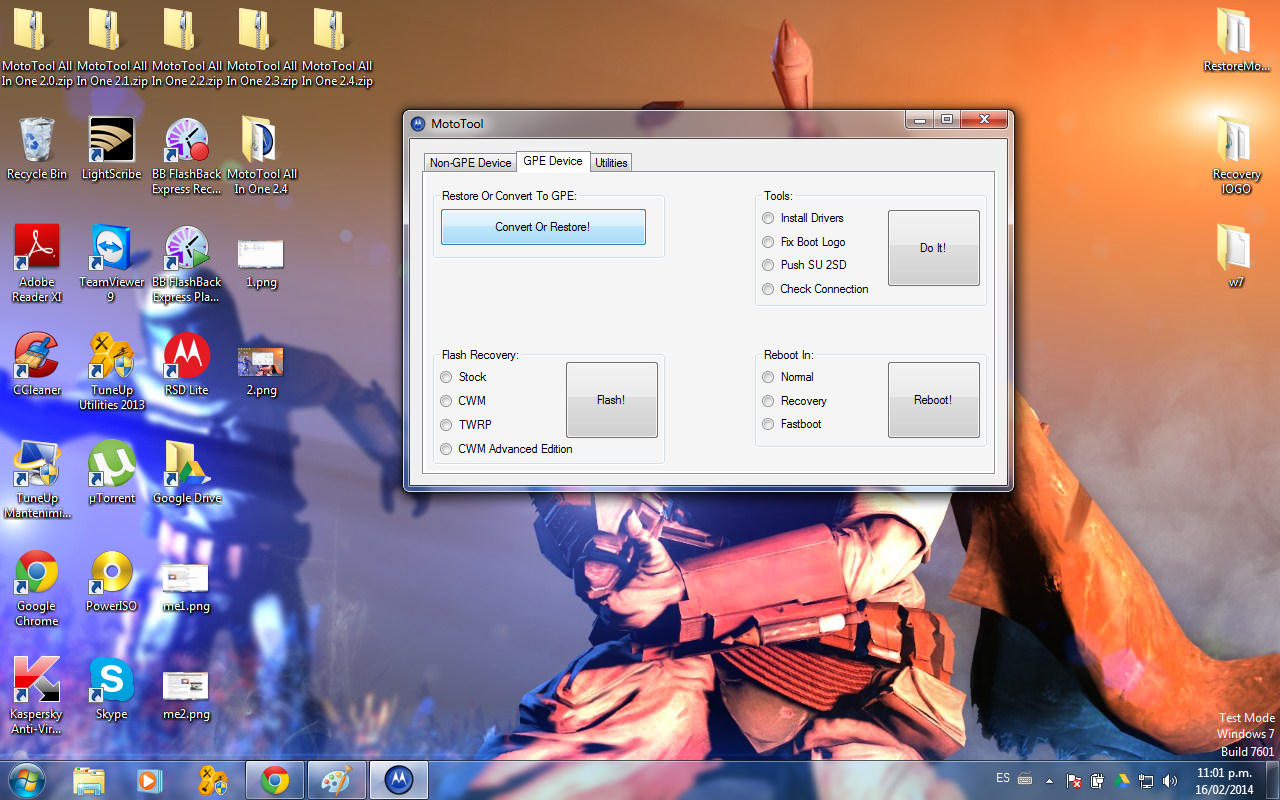The height and width of the screenshot is (800, 1280).
Task: Choose Normal reboot mode
Action: click(788, 377)
